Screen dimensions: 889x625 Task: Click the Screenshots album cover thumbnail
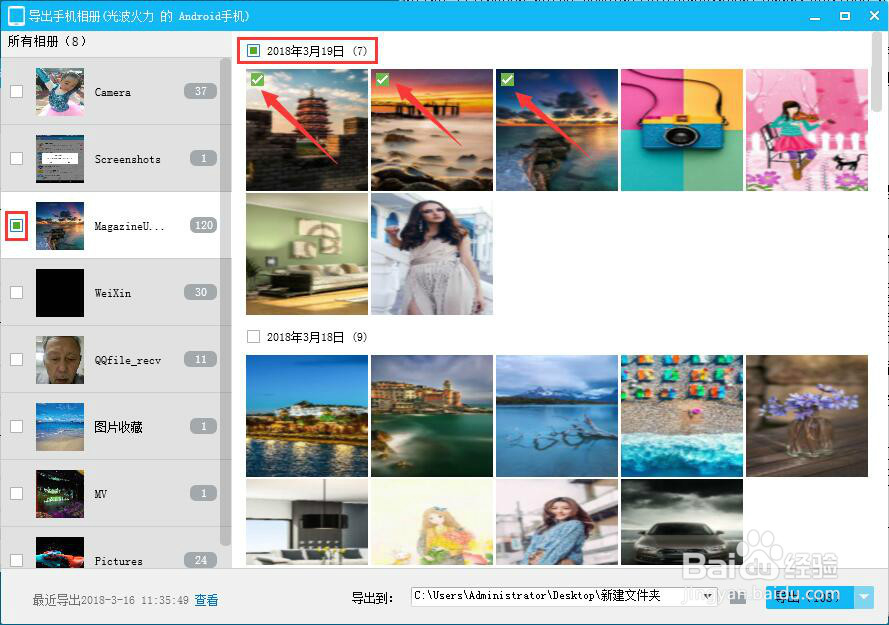coord(59,158)
